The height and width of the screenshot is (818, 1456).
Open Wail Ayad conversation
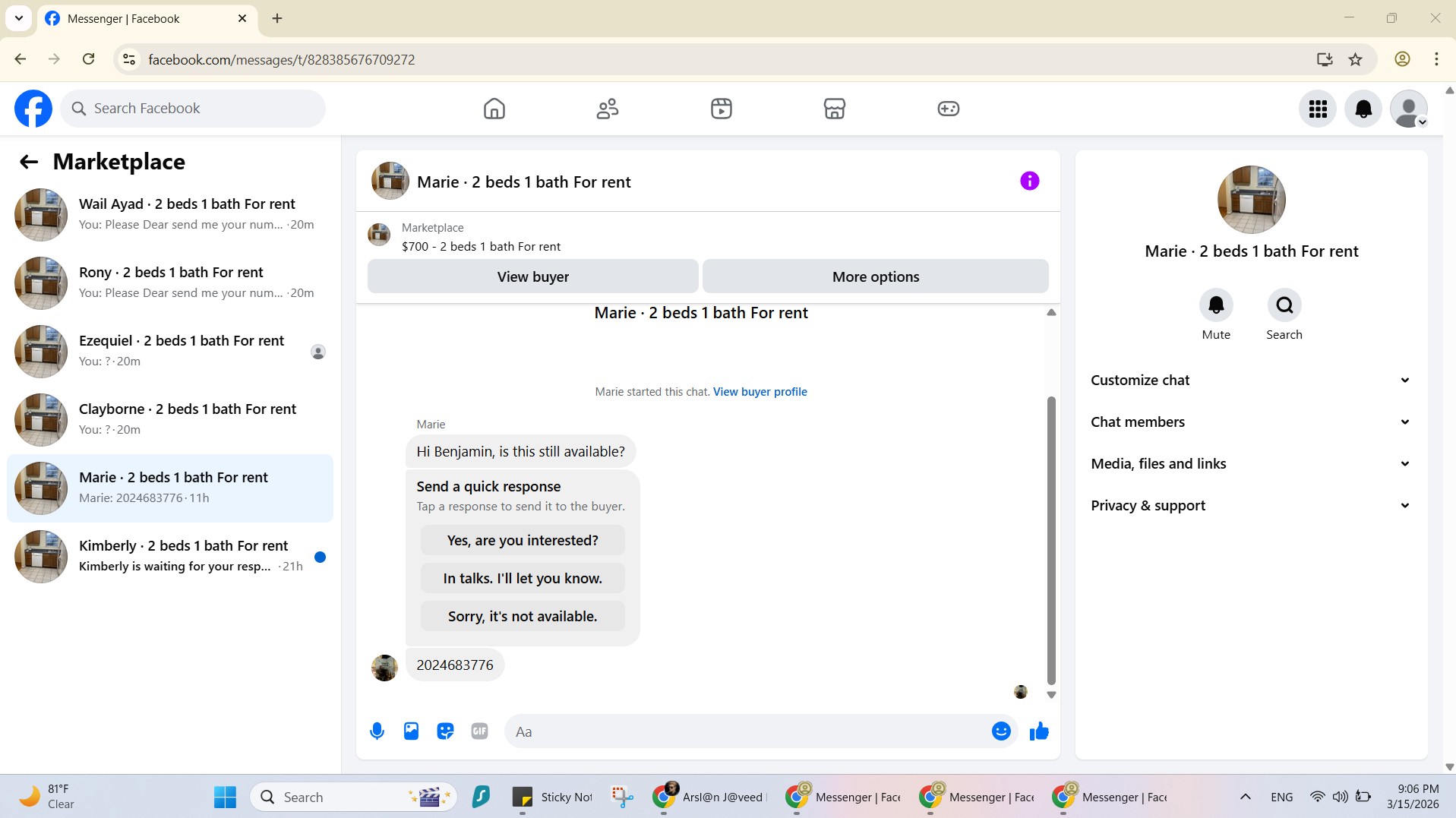170,215
